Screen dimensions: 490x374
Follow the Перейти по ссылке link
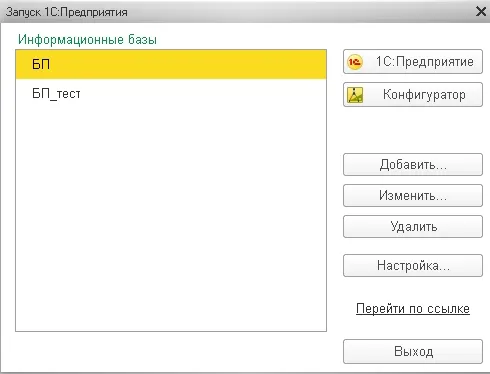tap(413, 309)
